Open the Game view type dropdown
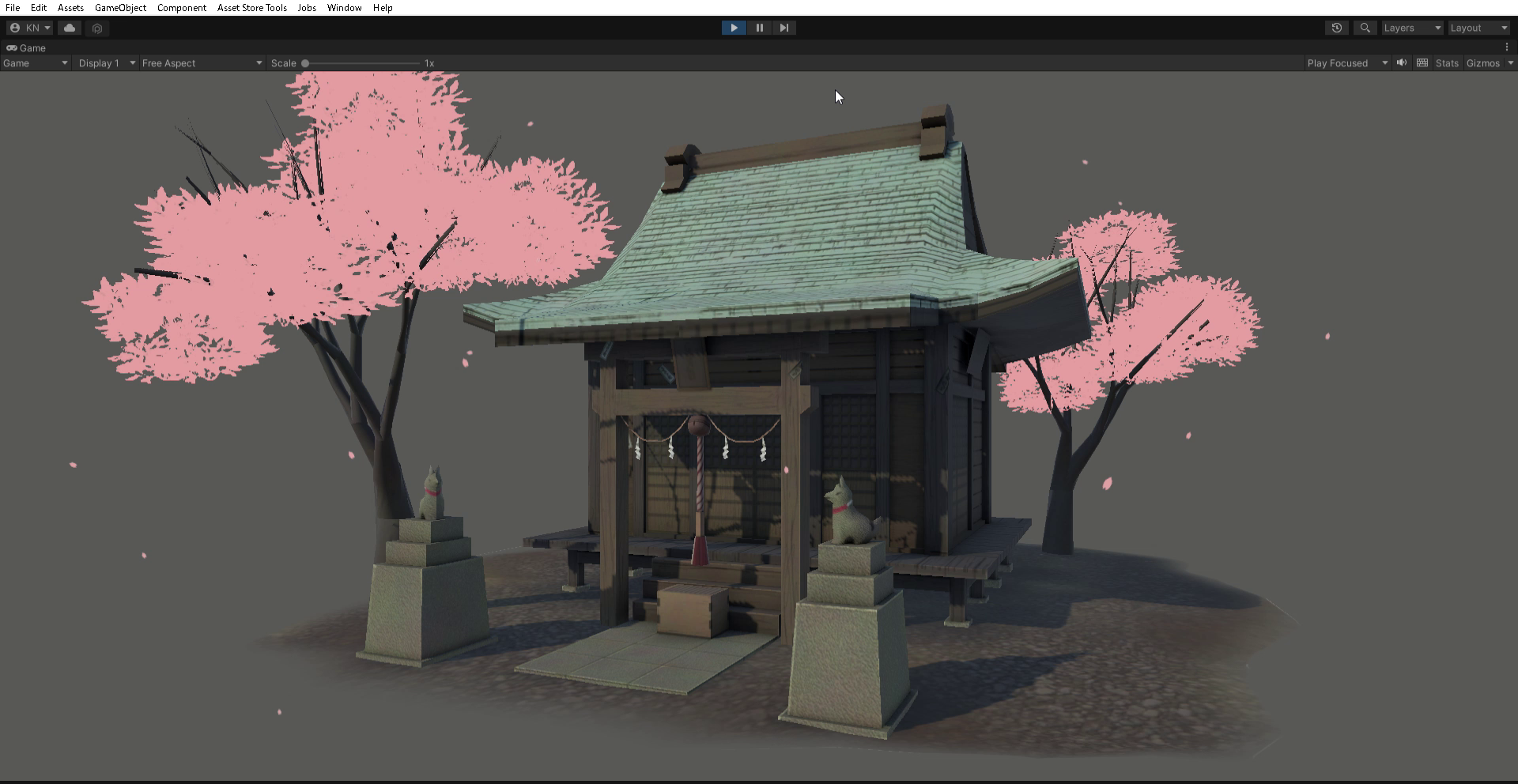1518x784 pixels. coord(36,63)
